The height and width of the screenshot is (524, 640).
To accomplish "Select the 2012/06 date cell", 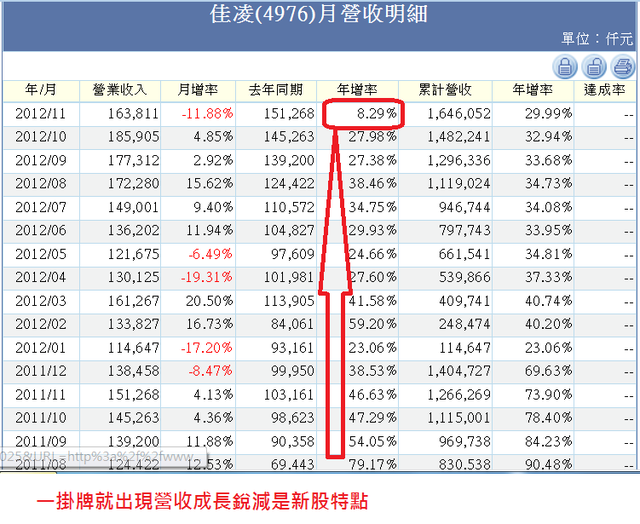I will [x=41, y=231].
